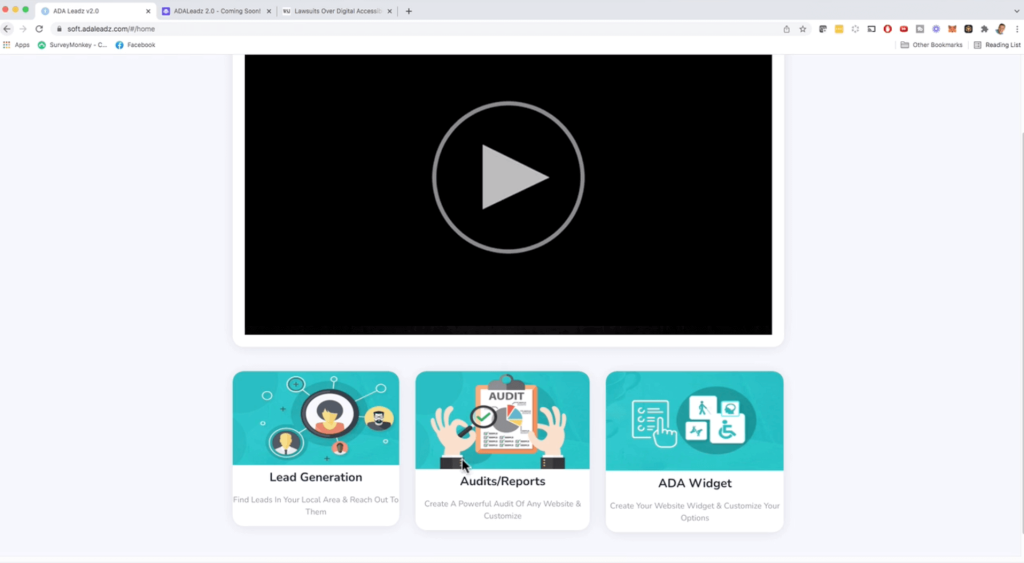Open a new browser tab with plus icon

pyautogui.click(x=409, y=11)
